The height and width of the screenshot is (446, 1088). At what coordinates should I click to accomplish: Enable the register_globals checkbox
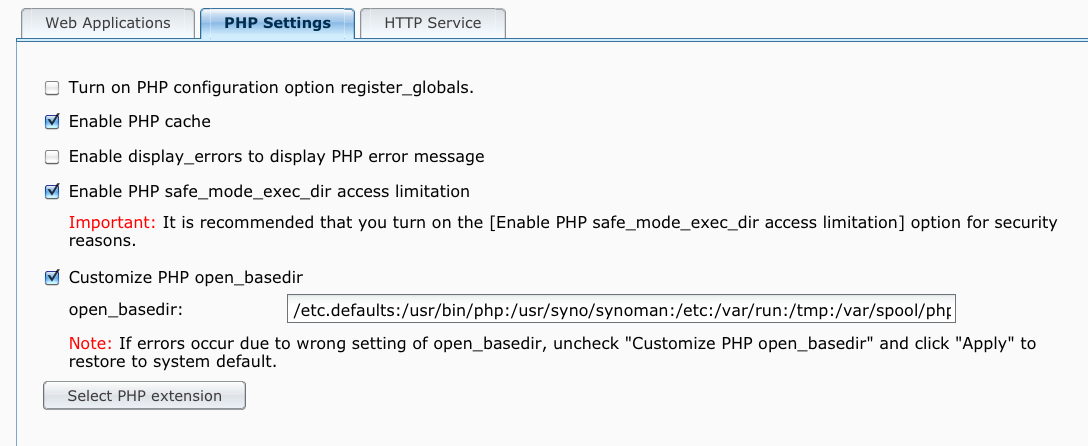click(52, 88)
